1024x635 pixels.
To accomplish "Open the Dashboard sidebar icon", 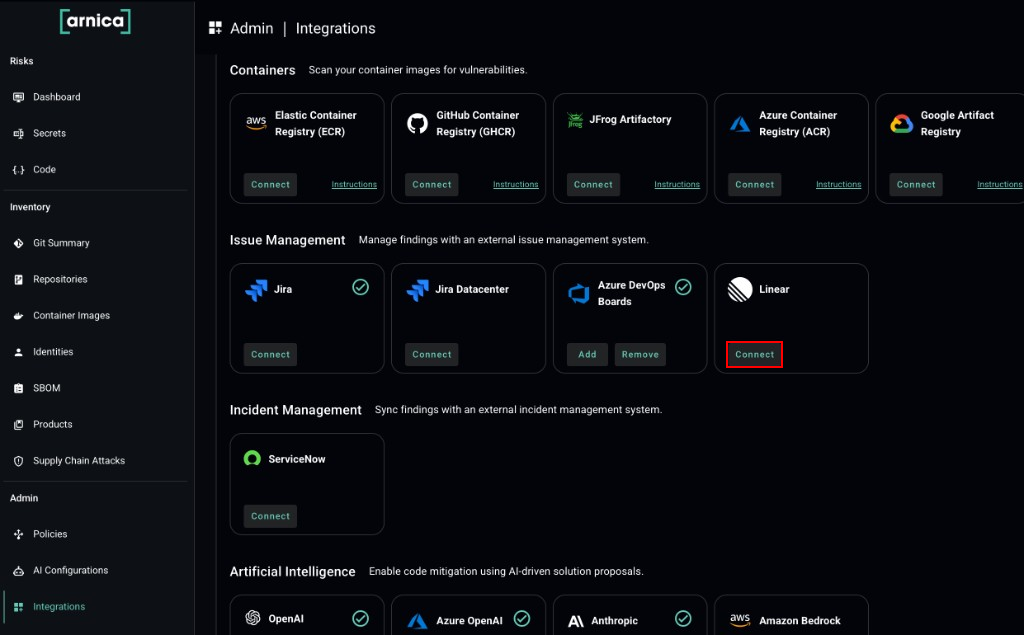I will click(x=18, y=97).
